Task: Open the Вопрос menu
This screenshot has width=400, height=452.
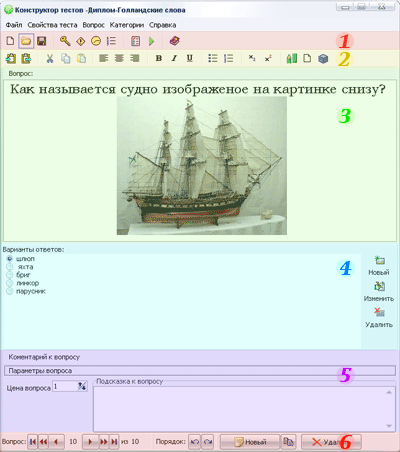Action: click(93, 25)
